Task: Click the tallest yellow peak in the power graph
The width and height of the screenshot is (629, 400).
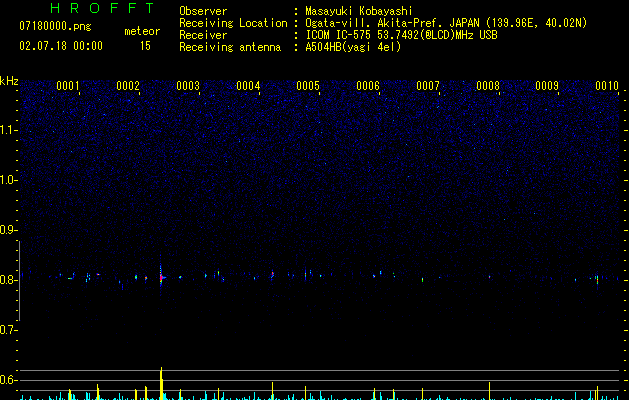Action: click(161, 383)
